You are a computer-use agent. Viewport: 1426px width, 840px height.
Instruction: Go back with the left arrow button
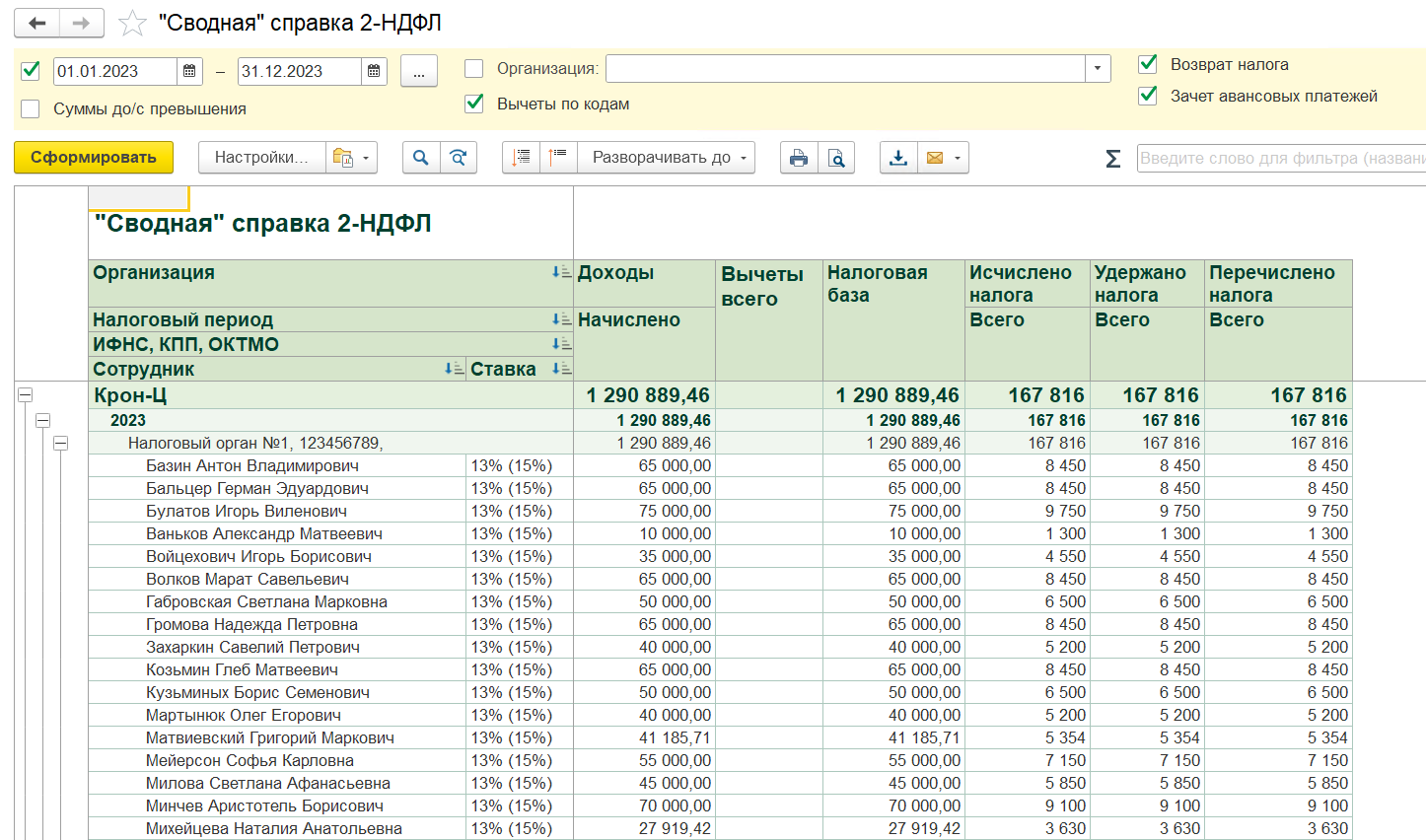click(x=37, y=23)
